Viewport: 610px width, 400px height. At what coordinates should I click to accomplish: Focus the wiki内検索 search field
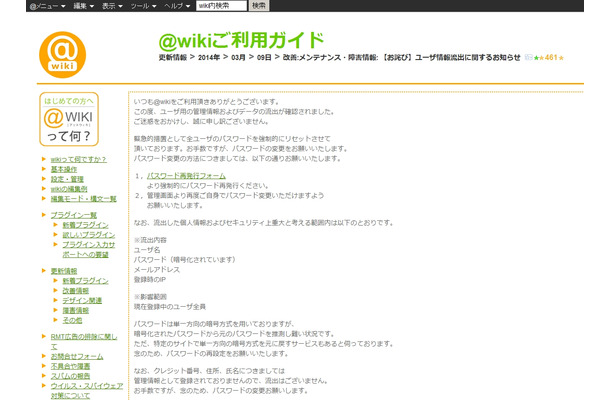tap(221, 6)
